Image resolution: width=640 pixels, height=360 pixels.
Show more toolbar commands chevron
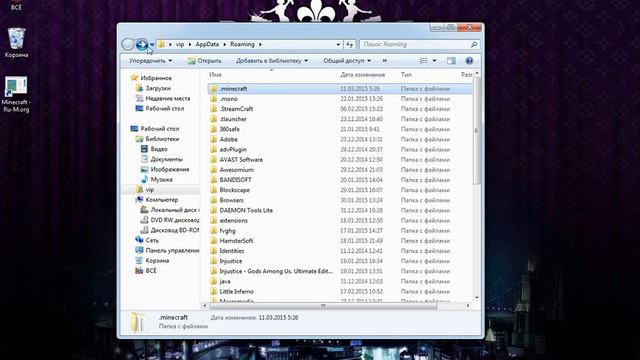coord(384,61)
